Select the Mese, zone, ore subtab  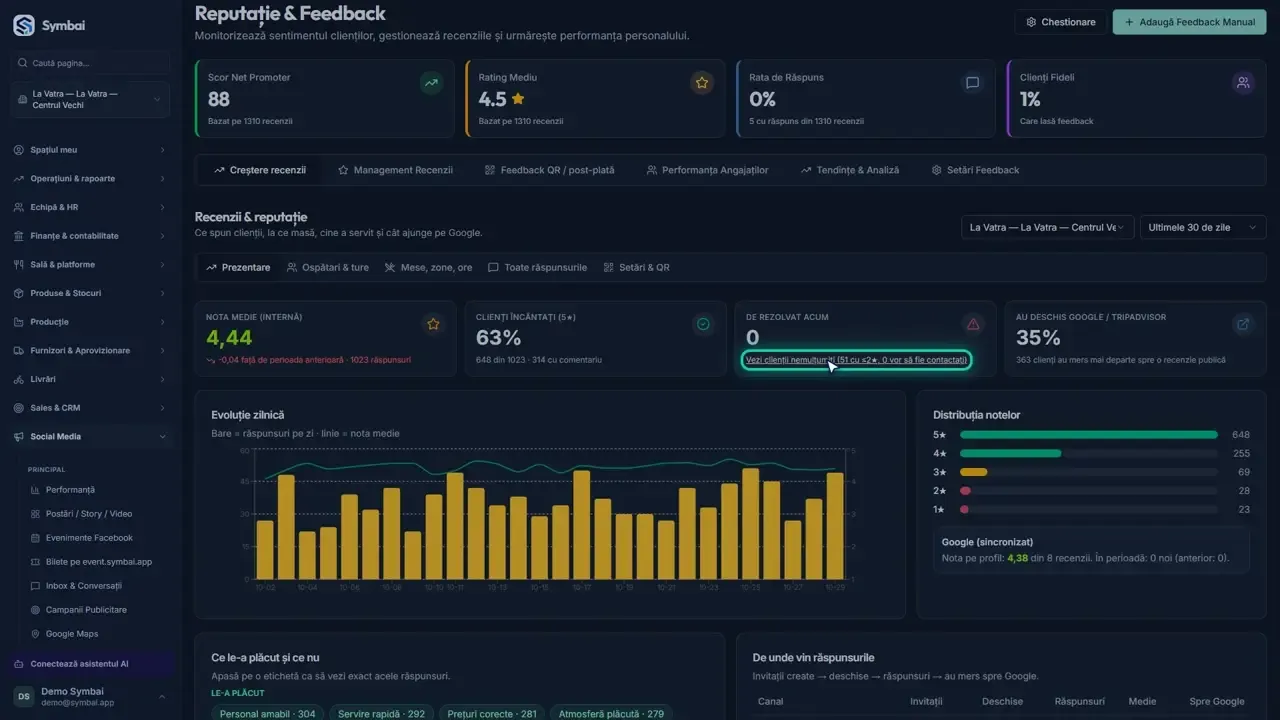pyautogui.click(x=428, y=268)
